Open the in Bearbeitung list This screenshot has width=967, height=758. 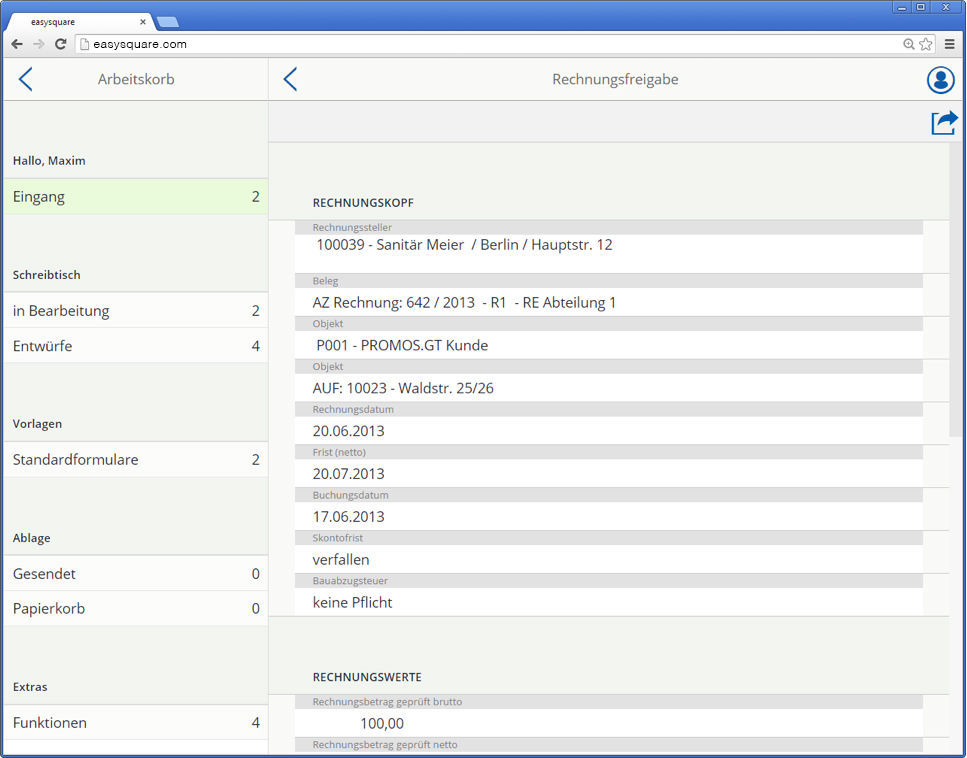[x=135, y=311]
